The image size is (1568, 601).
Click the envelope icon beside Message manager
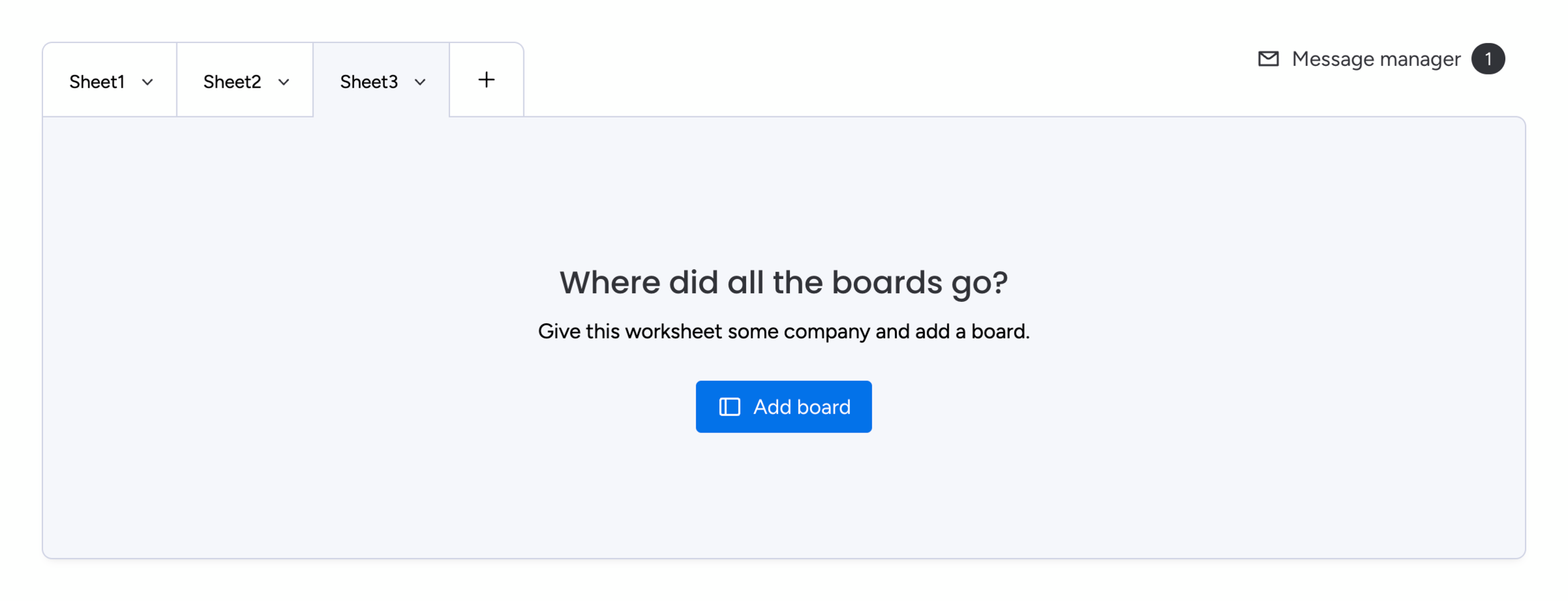(1268, 59)
